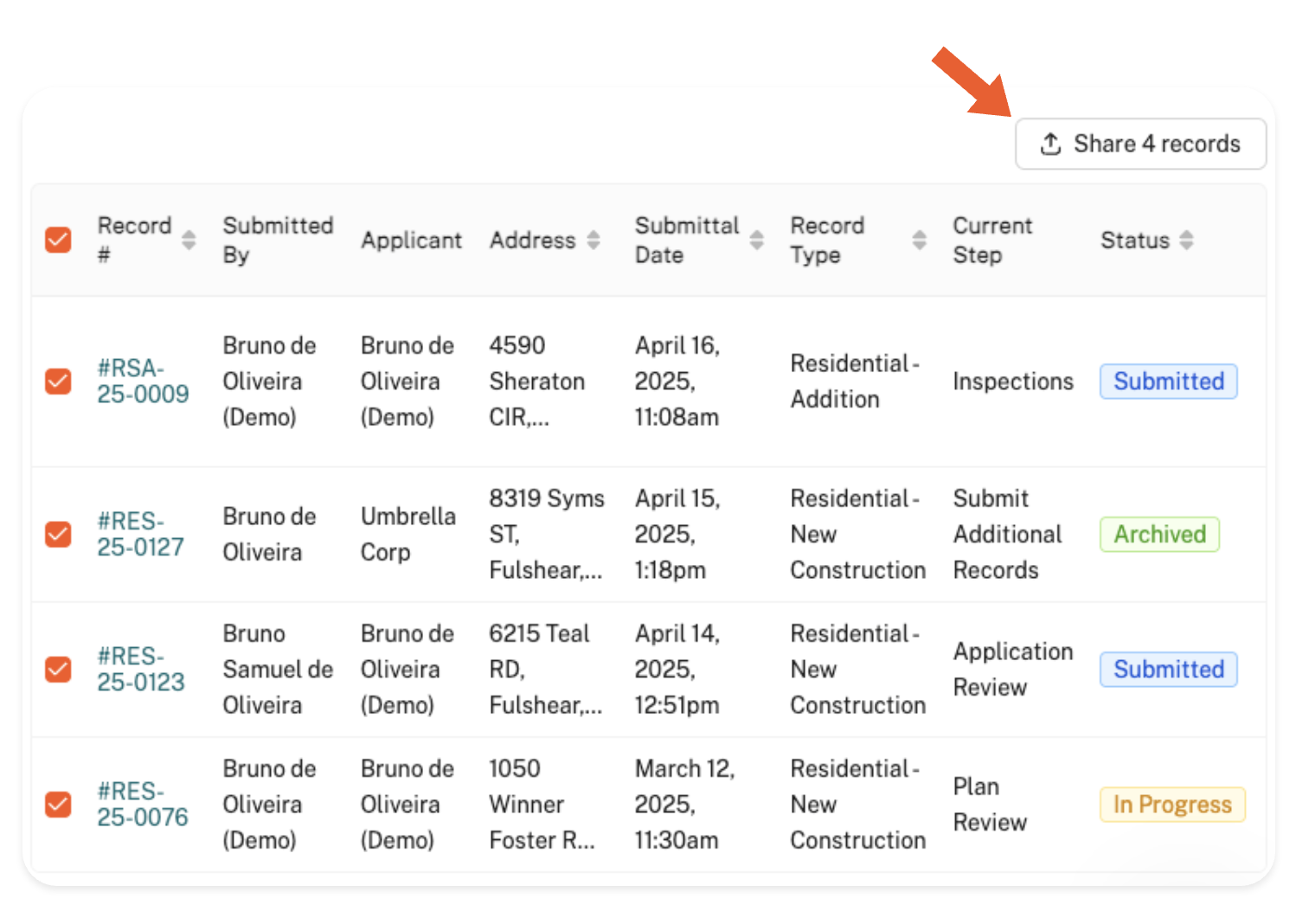Deselect the checkbox for record #RES-25-0127
The width and height of the screenshot is (1296, 924).
[x=58, y=534]
